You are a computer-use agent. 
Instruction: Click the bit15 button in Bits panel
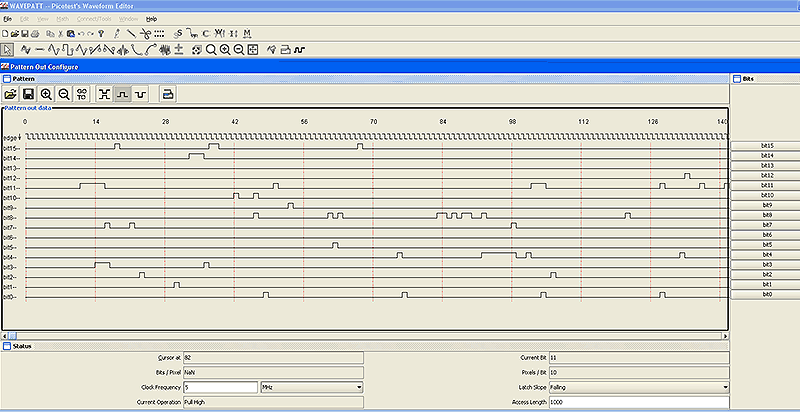[x=766, y=146]
